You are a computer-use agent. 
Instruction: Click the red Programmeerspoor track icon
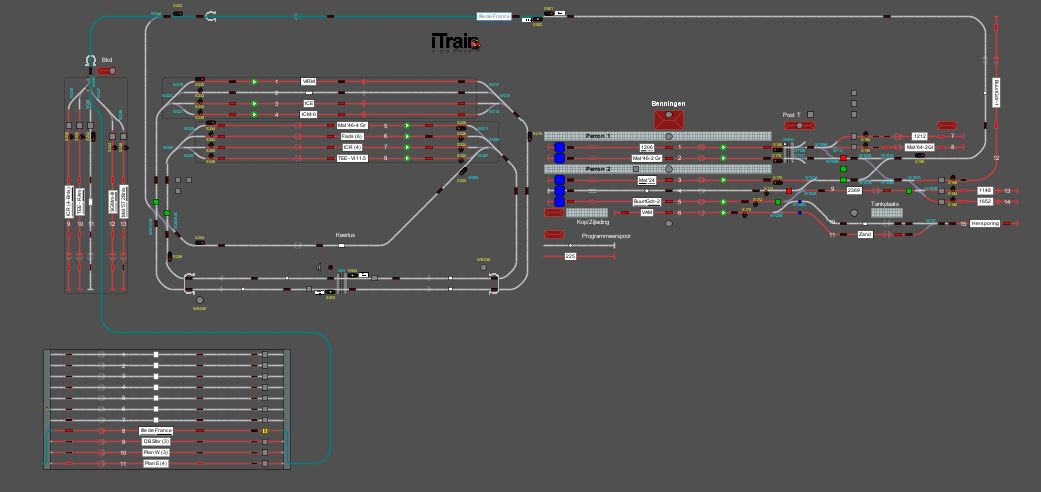point(554,234)
